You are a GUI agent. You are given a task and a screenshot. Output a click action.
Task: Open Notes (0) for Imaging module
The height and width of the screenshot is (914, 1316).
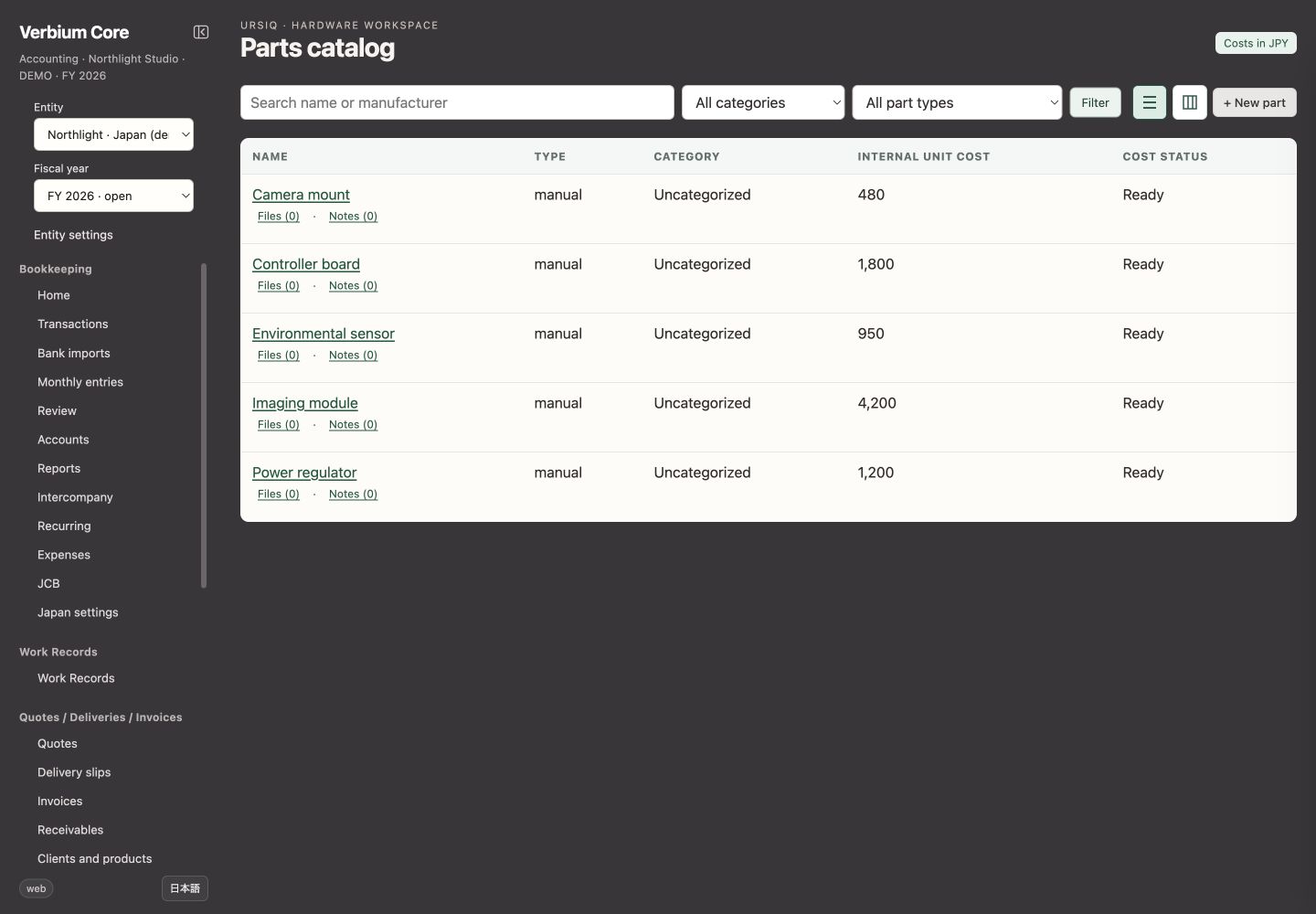pyautogui.click(x=353, y=425)
